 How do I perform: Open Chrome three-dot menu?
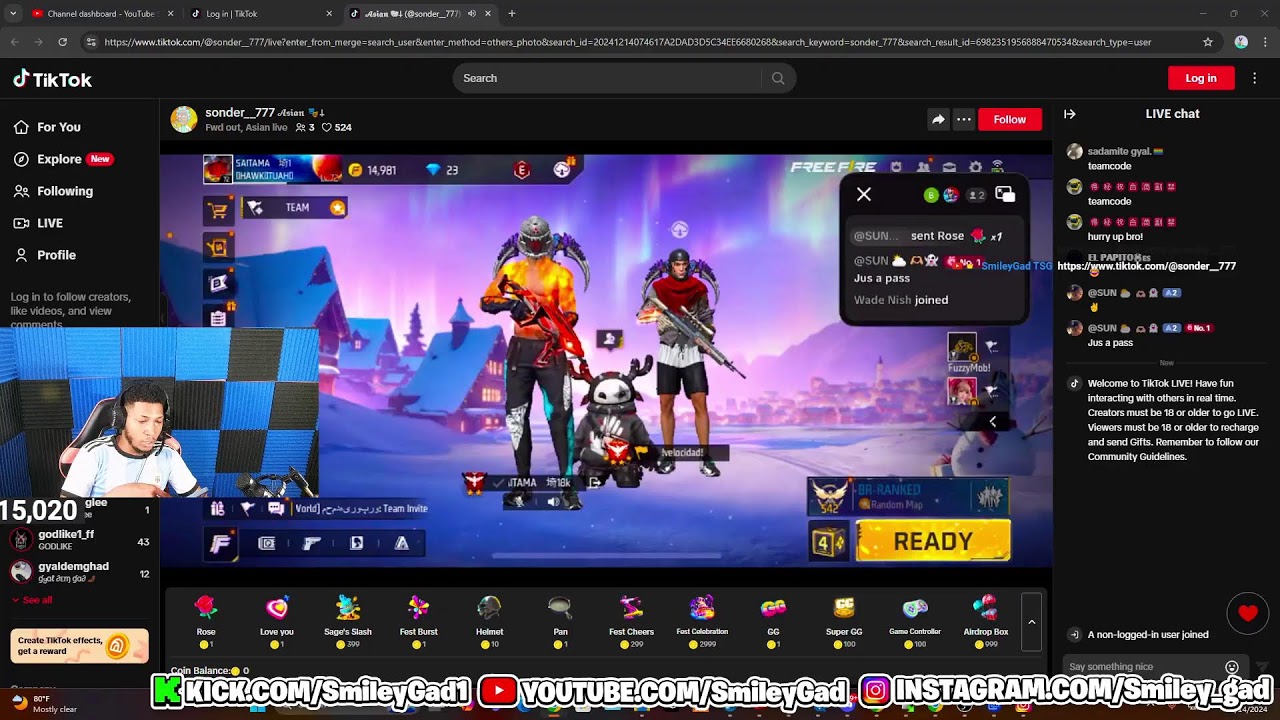(x=1264, y=42)
